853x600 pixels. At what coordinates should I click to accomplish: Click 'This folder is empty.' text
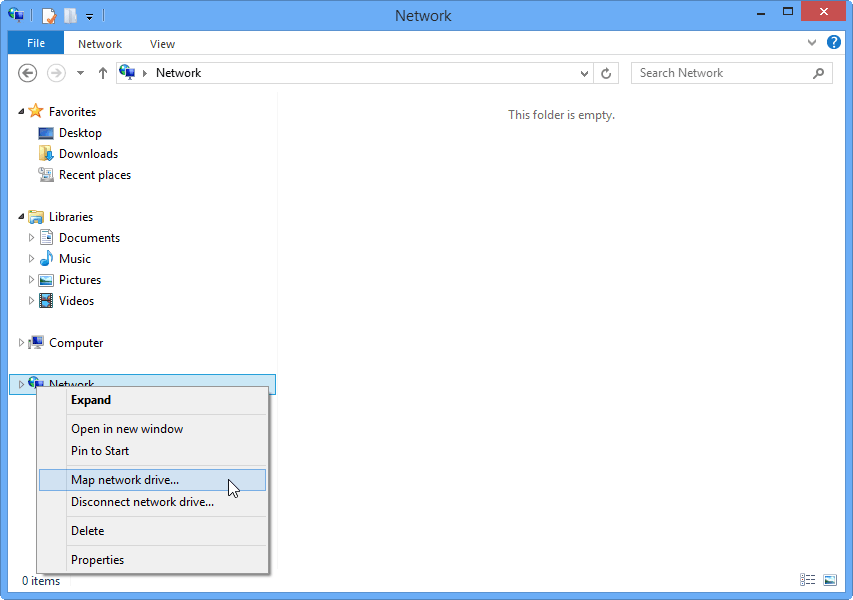pos(561,115)
